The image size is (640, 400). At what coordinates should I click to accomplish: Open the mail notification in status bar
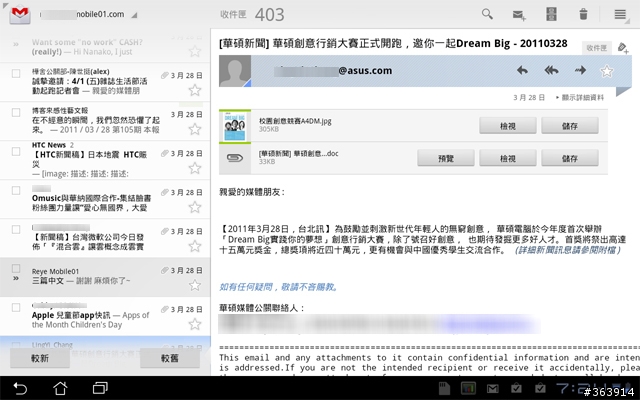click(492, 389)
